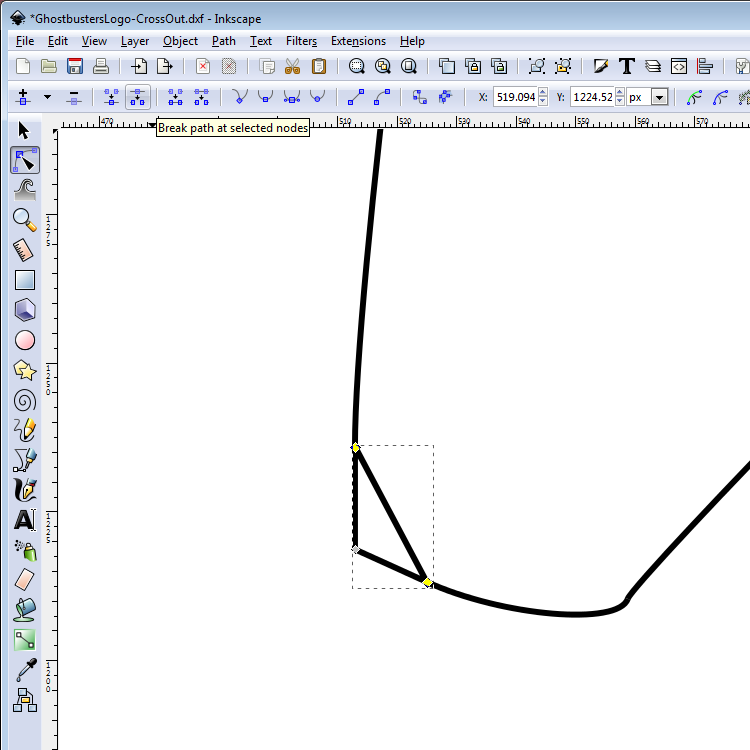Pick the Eraser tool
This screenshot has width=750, height=750.
pos(25,580)
